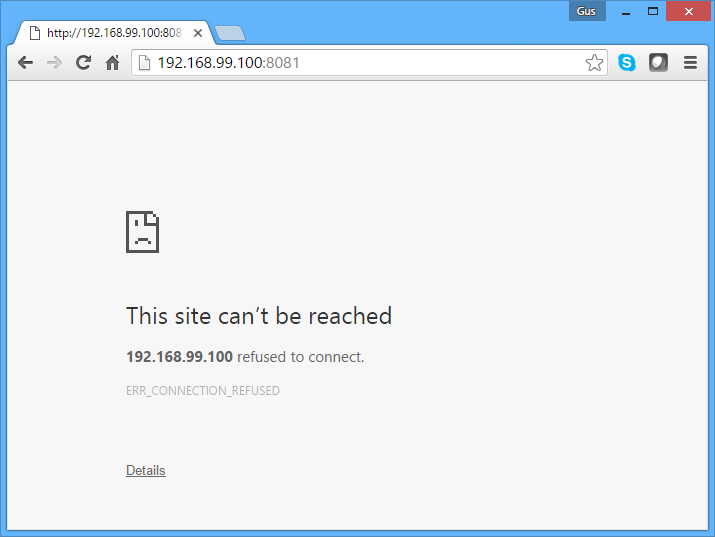Bookmark this page with the star icon

(x=594, y=63)
